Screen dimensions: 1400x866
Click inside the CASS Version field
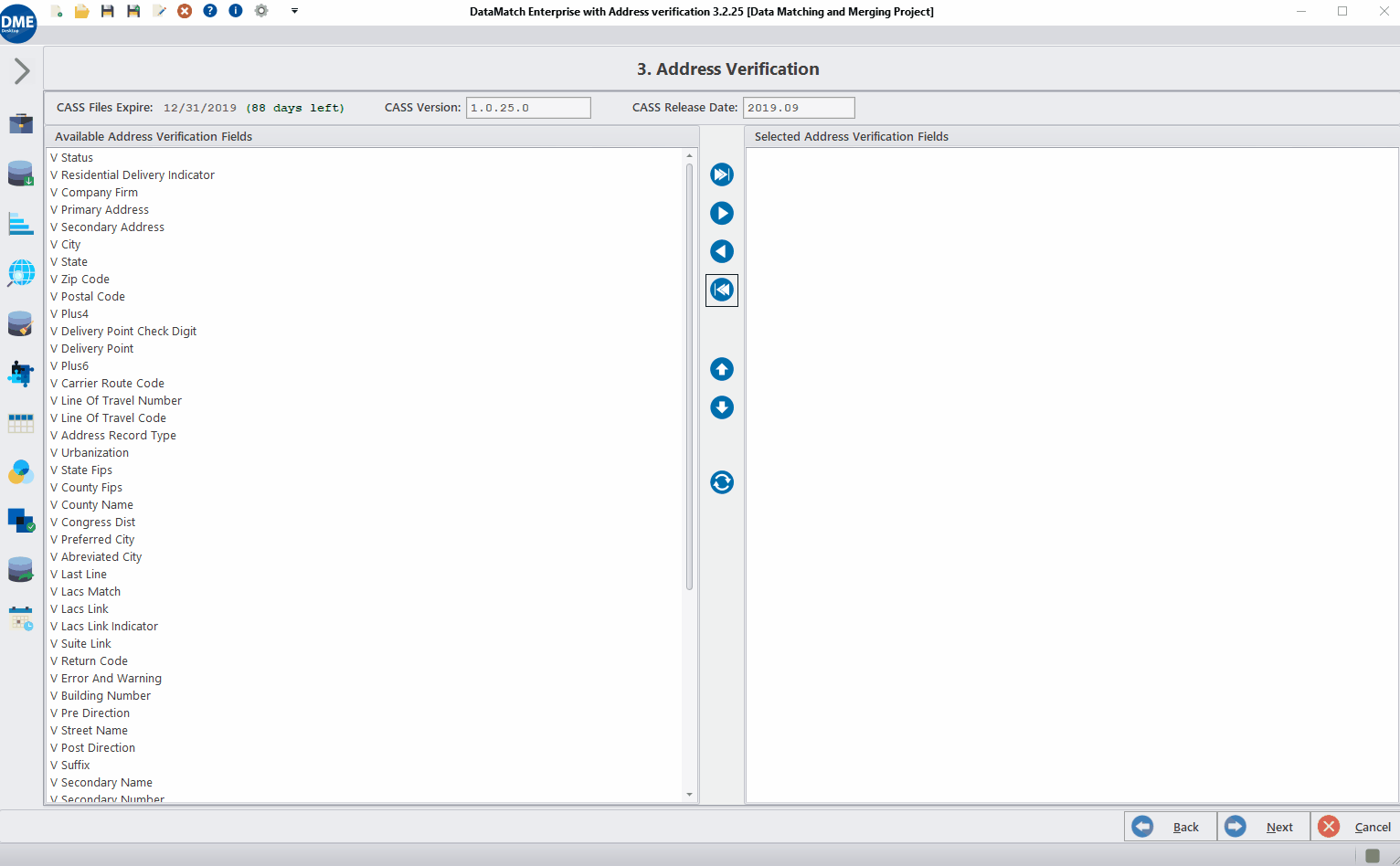[x=528, y=107]
